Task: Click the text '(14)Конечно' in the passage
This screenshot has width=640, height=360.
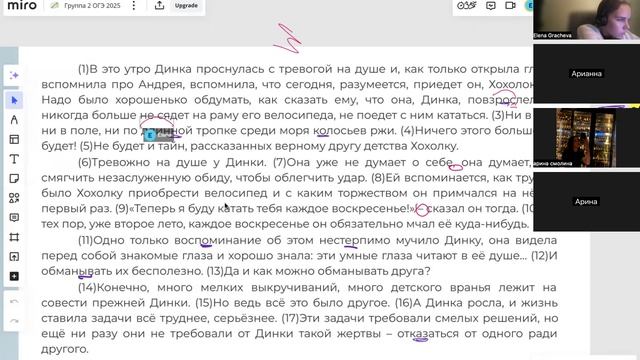Action: tap(113, 288)
